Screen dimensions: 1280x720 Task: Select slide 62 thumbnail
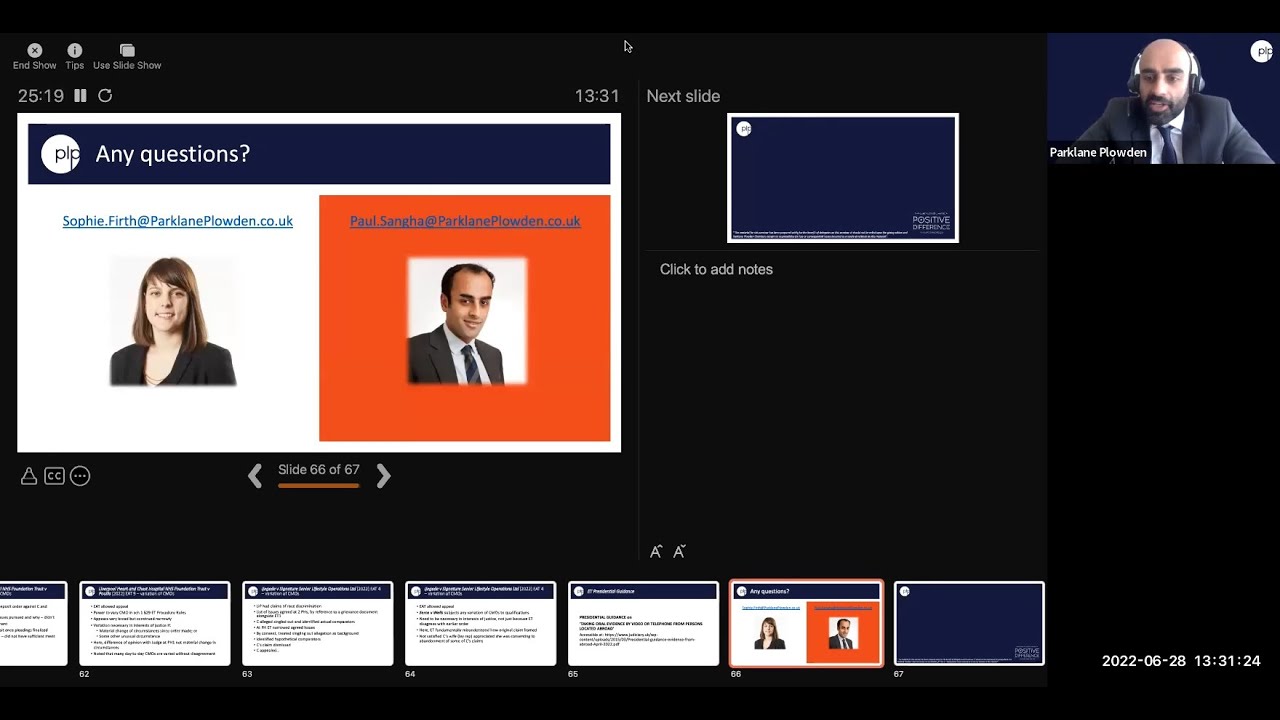coord(155,624)
